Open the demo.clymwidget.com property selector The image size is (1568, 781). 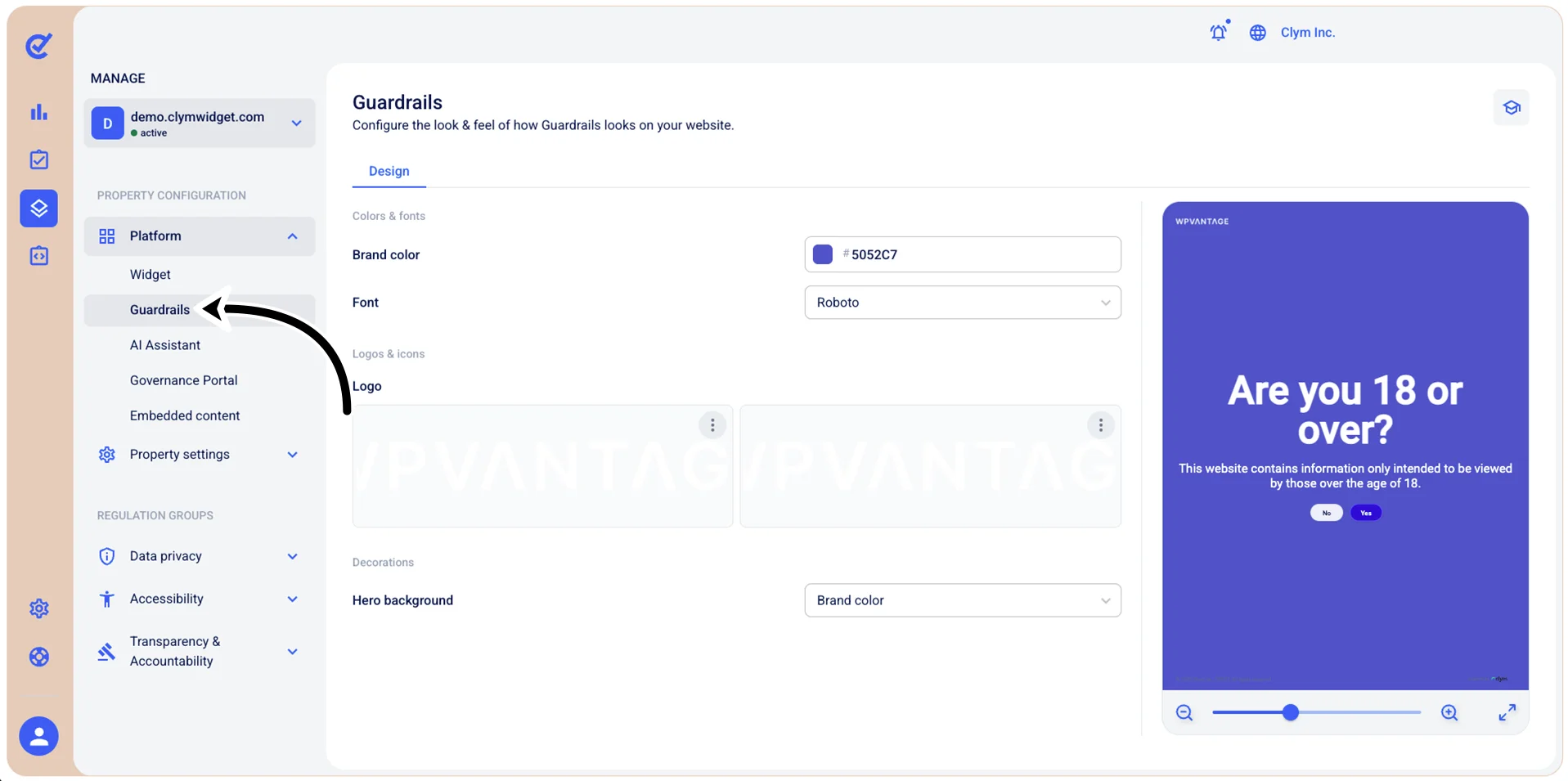click(x=200, y=123)
